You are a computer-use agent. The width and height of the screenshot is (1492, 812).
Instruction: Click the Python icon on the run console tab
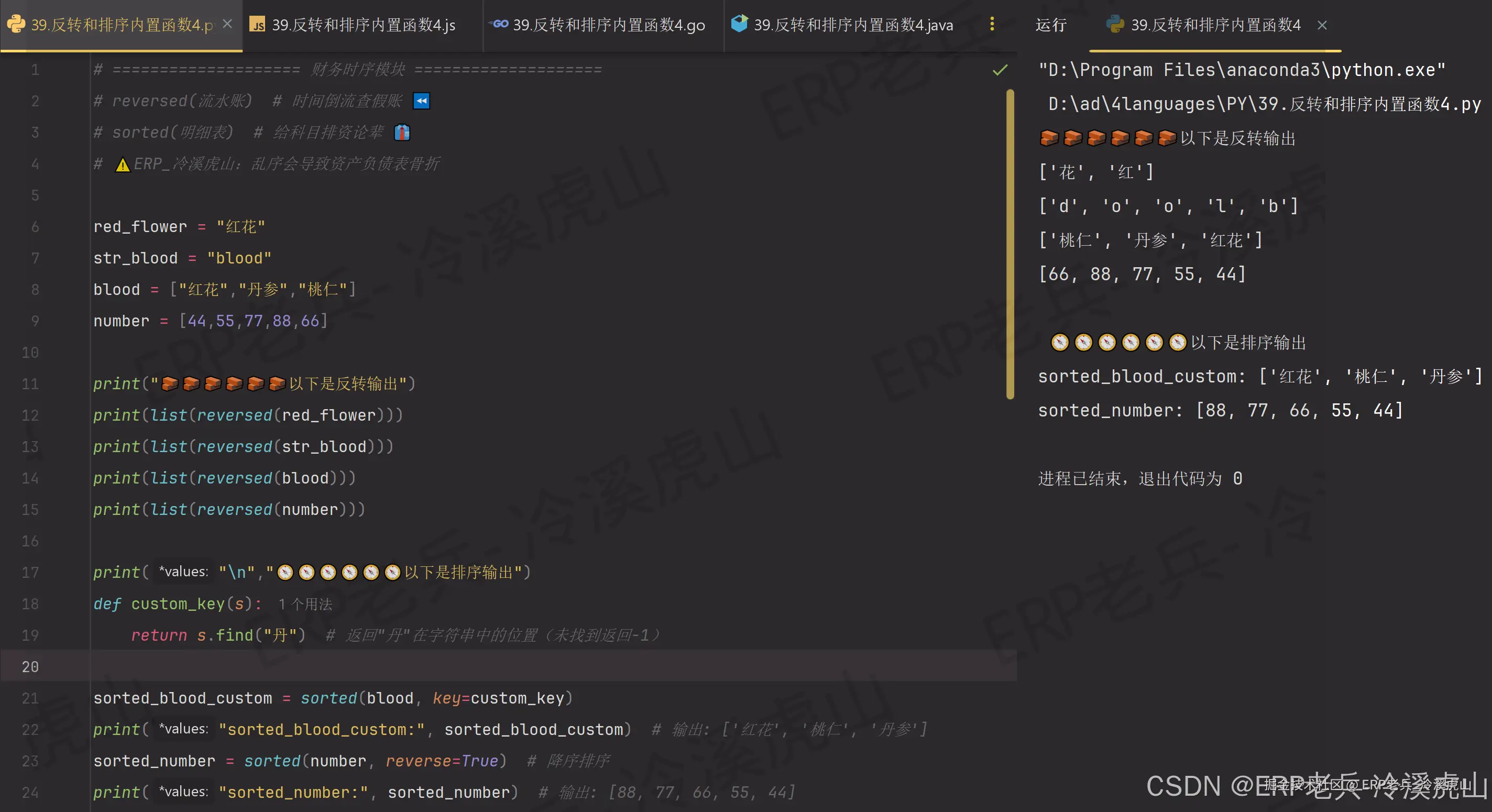1115,24
